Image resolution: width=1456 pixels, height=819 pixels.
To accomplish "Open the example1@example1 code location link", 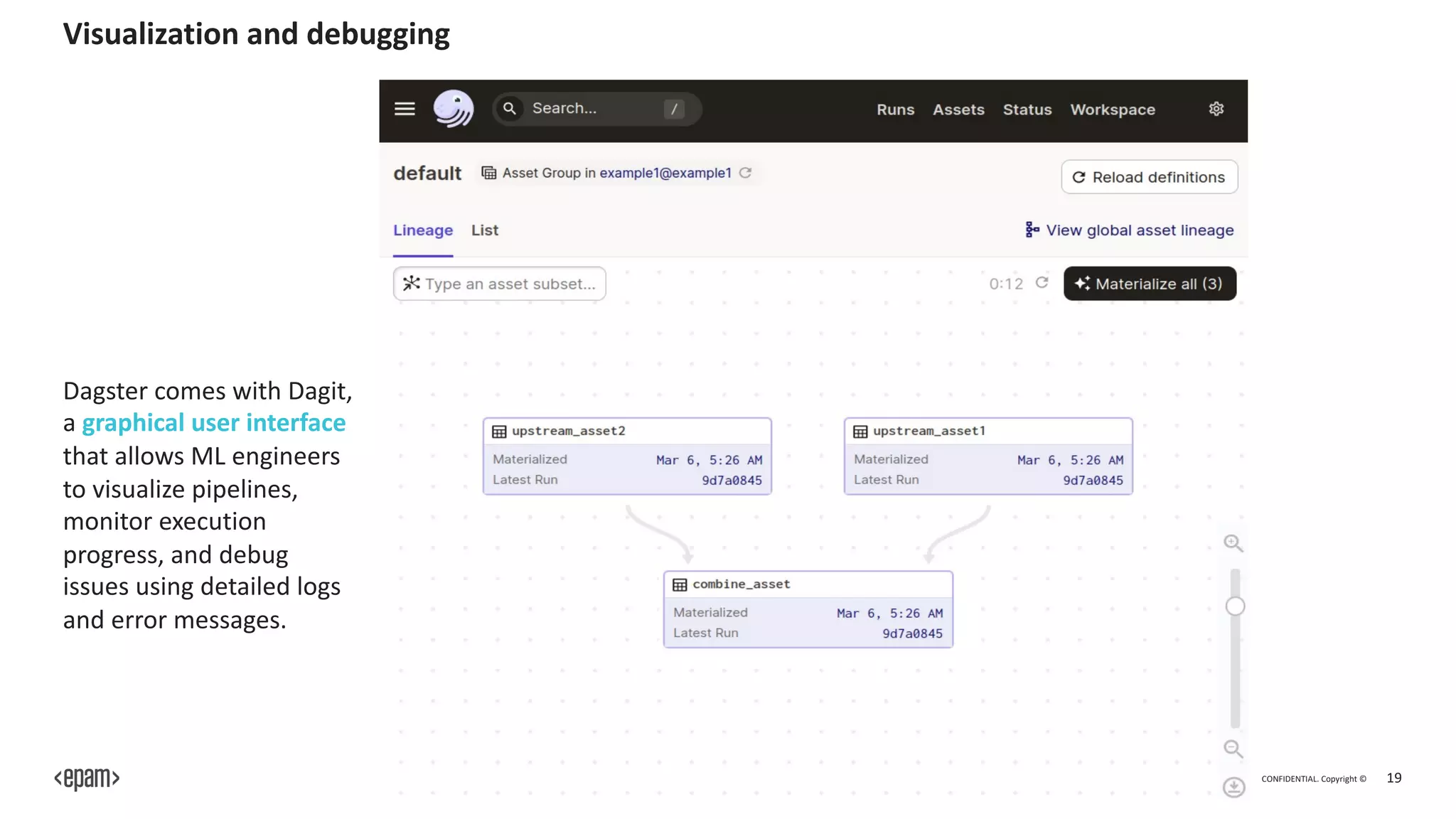I will (665, 173).
